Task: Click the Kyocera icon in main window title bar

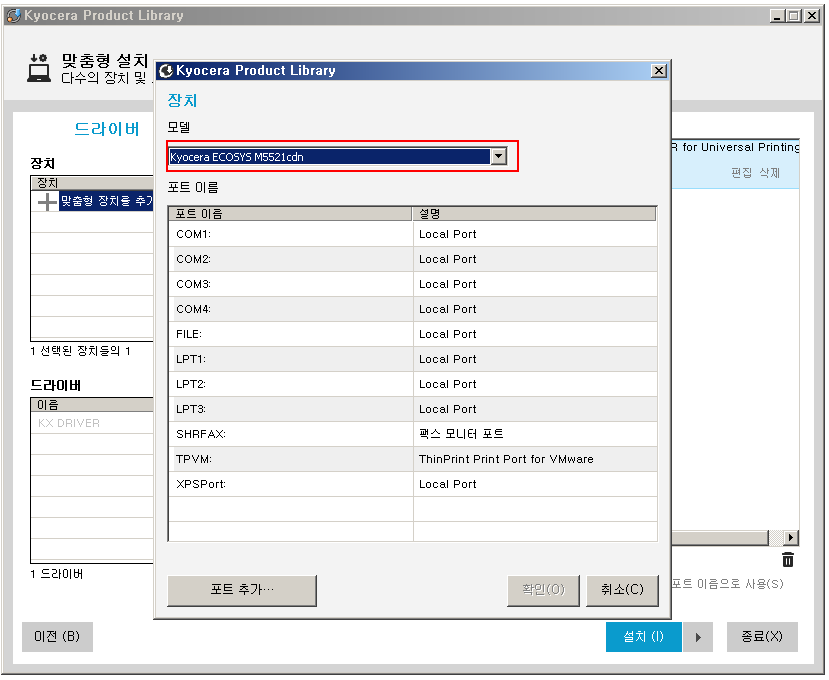Action: 14,15
